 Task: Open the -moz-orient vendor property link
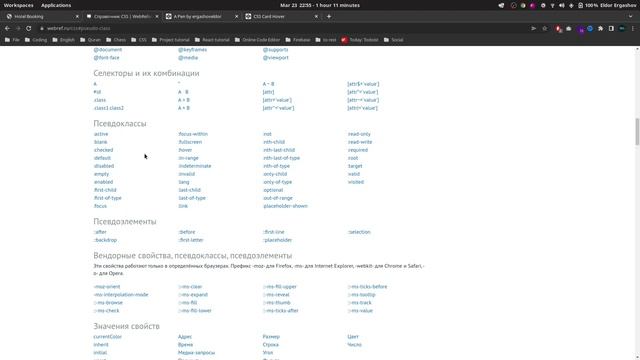point(107,287)
